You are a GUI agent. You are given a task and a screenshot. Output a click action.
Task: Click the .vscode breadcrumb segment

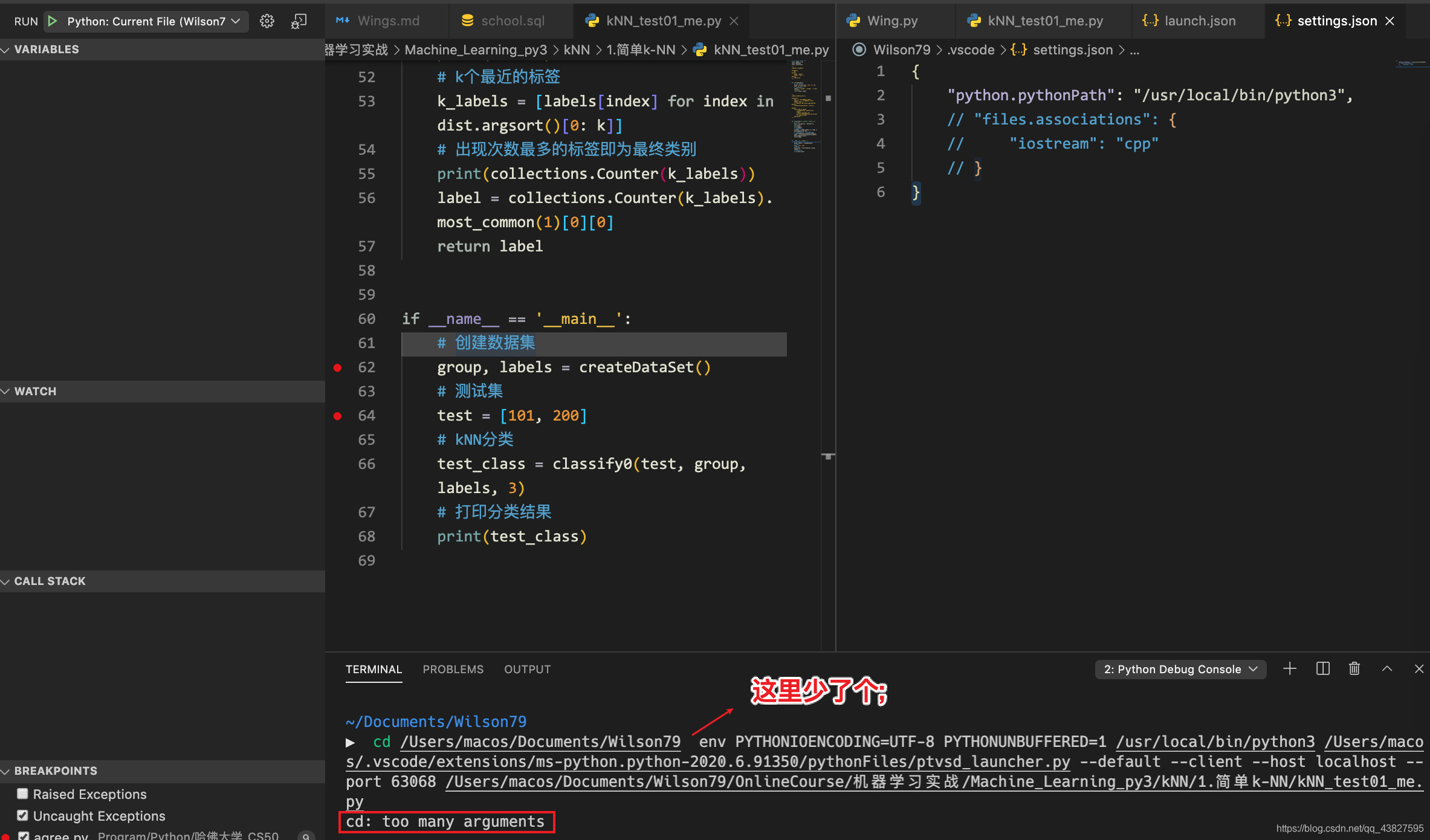970,50
